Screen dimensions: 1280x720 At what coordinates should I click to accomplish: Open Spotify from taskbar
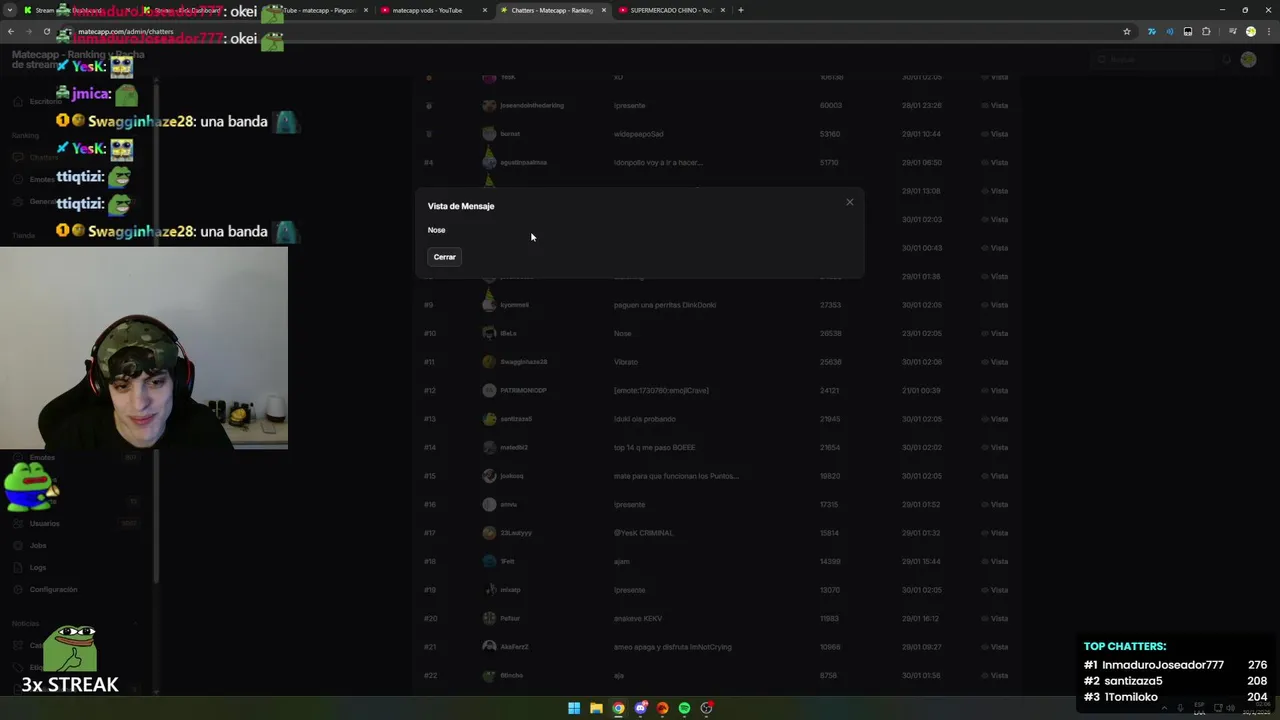click(684, 708)
